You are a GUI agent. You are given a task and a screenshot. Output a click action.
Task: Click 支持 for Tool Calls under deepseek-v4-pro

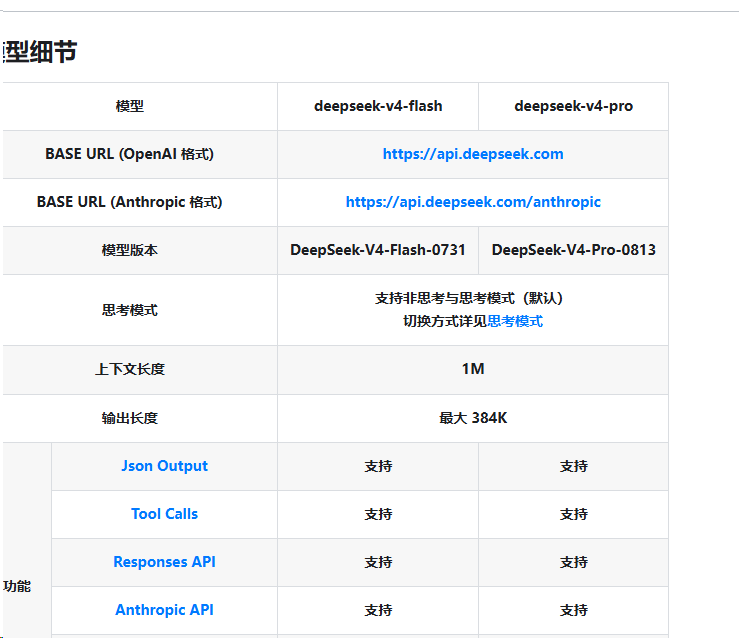click(574, 514)
